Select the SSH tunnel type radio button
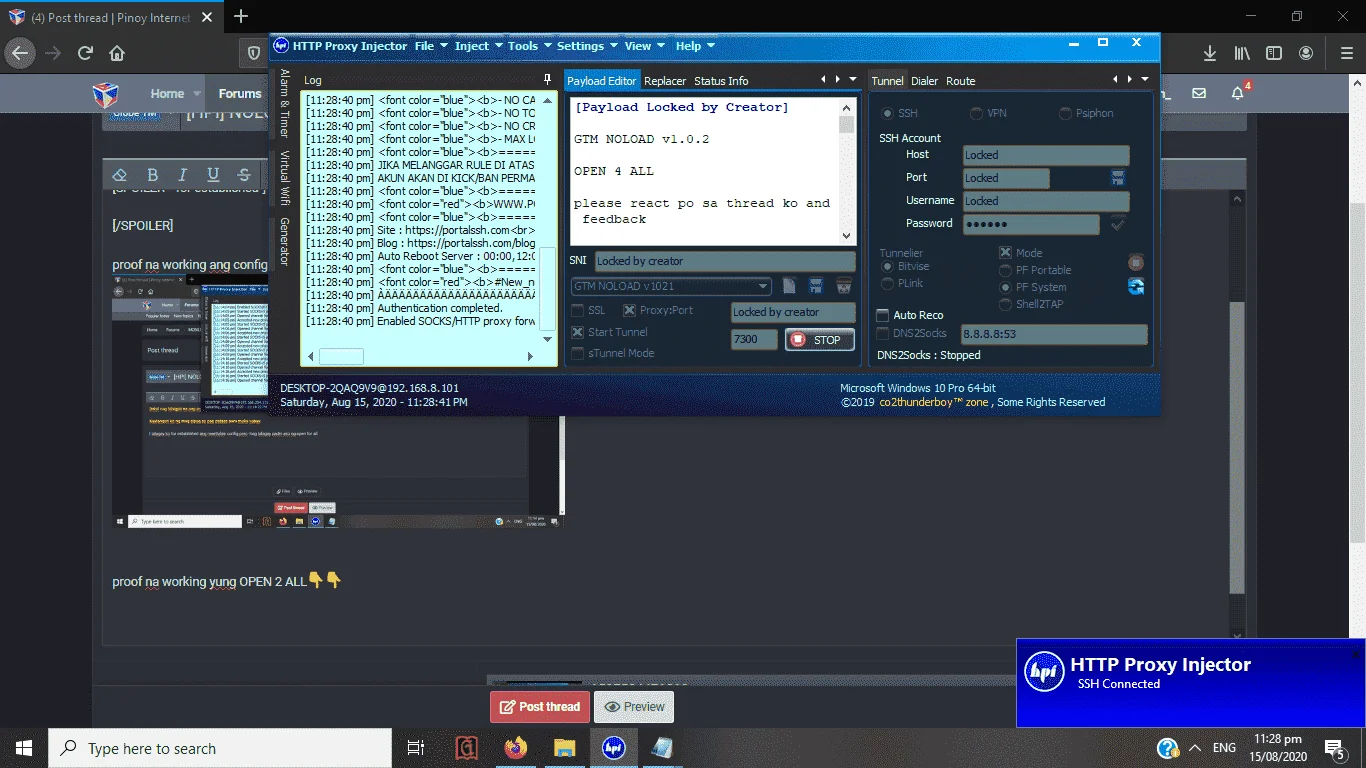The width and height of the screenshot is (1366, 768). click(888, 114)
